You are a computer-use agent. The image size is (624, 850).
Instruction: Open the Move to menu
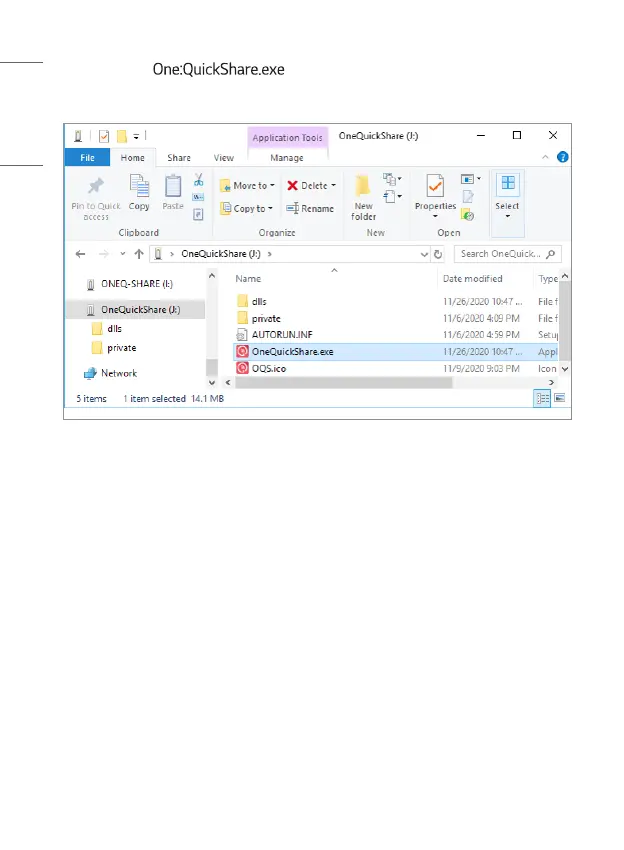[247, 185]
